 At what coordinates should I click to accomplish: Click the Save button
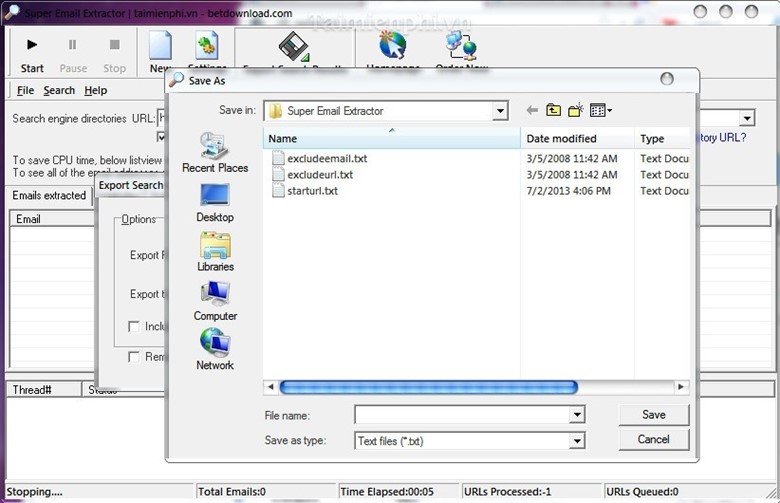click(654, 414)
